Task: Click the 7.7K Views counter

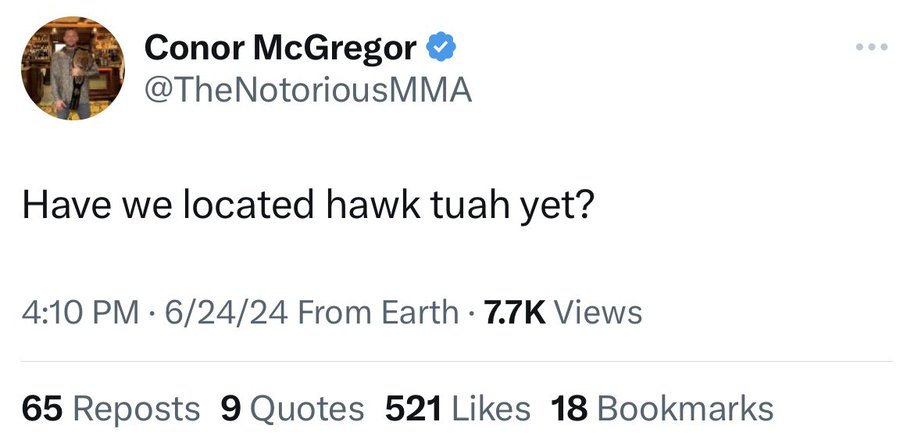Action: point(563,313)
